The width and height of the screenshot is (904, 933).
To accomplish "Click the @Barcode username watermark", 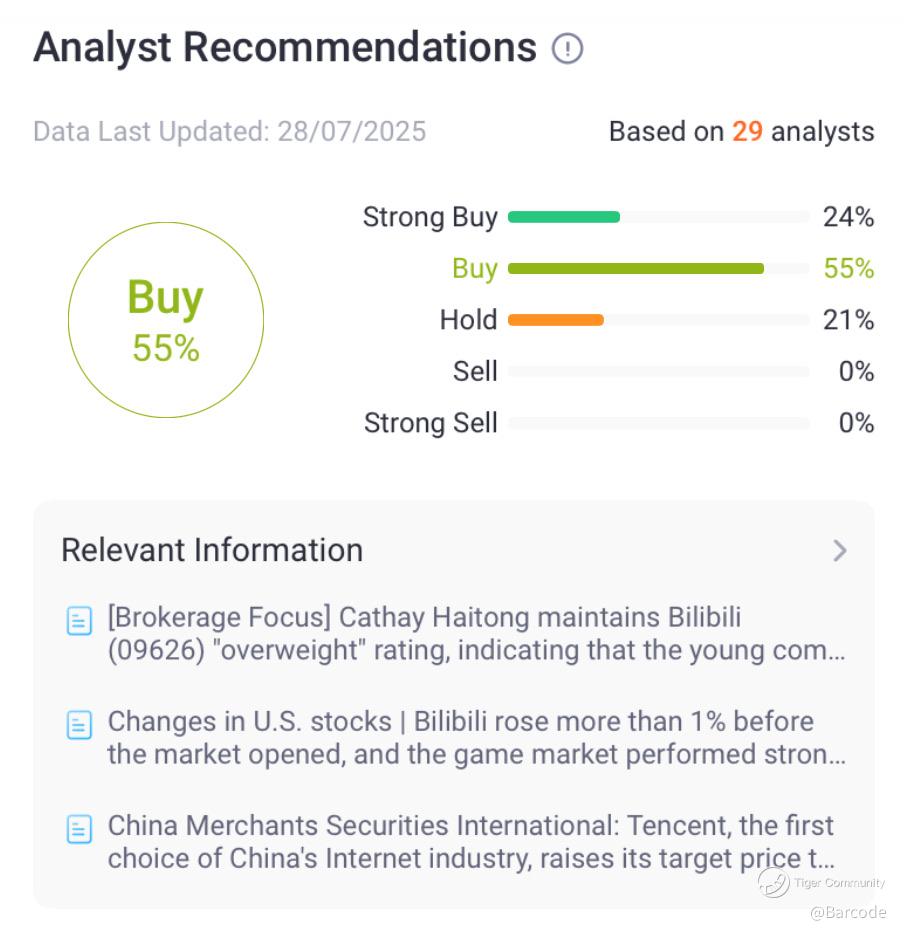I will [848, 912].
